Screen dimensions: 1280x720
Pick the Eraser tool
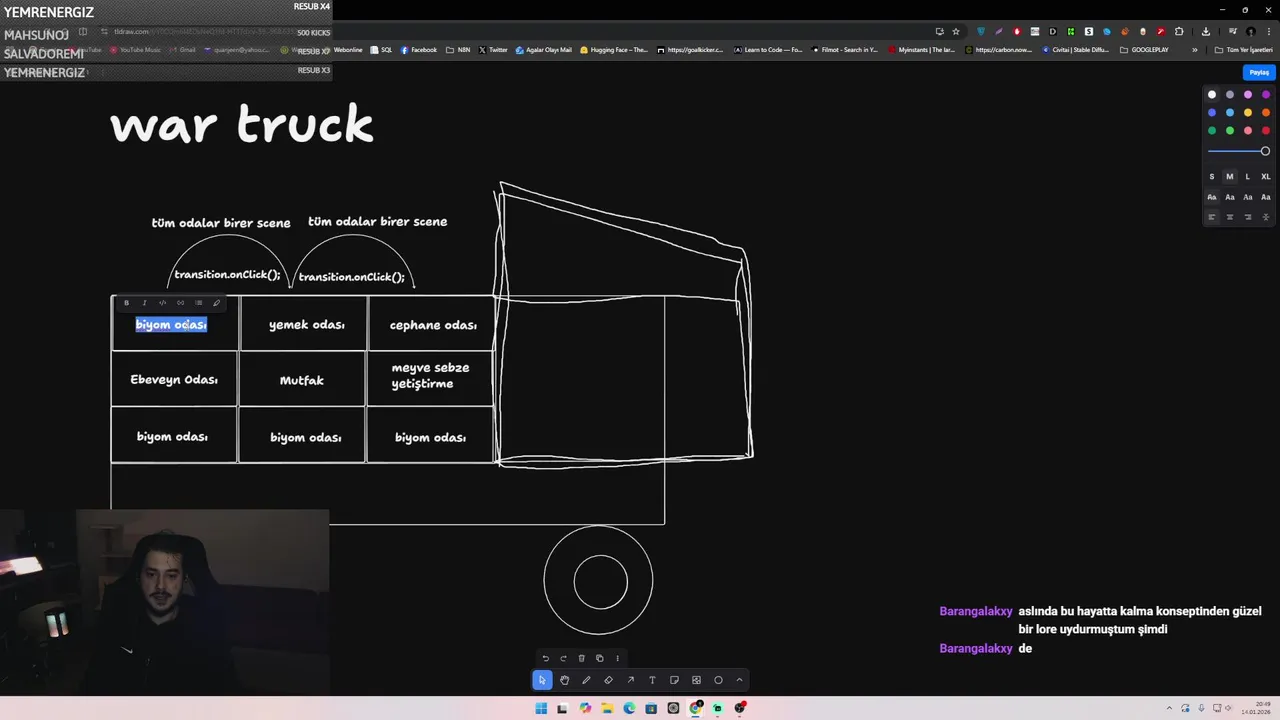(608, 680)
